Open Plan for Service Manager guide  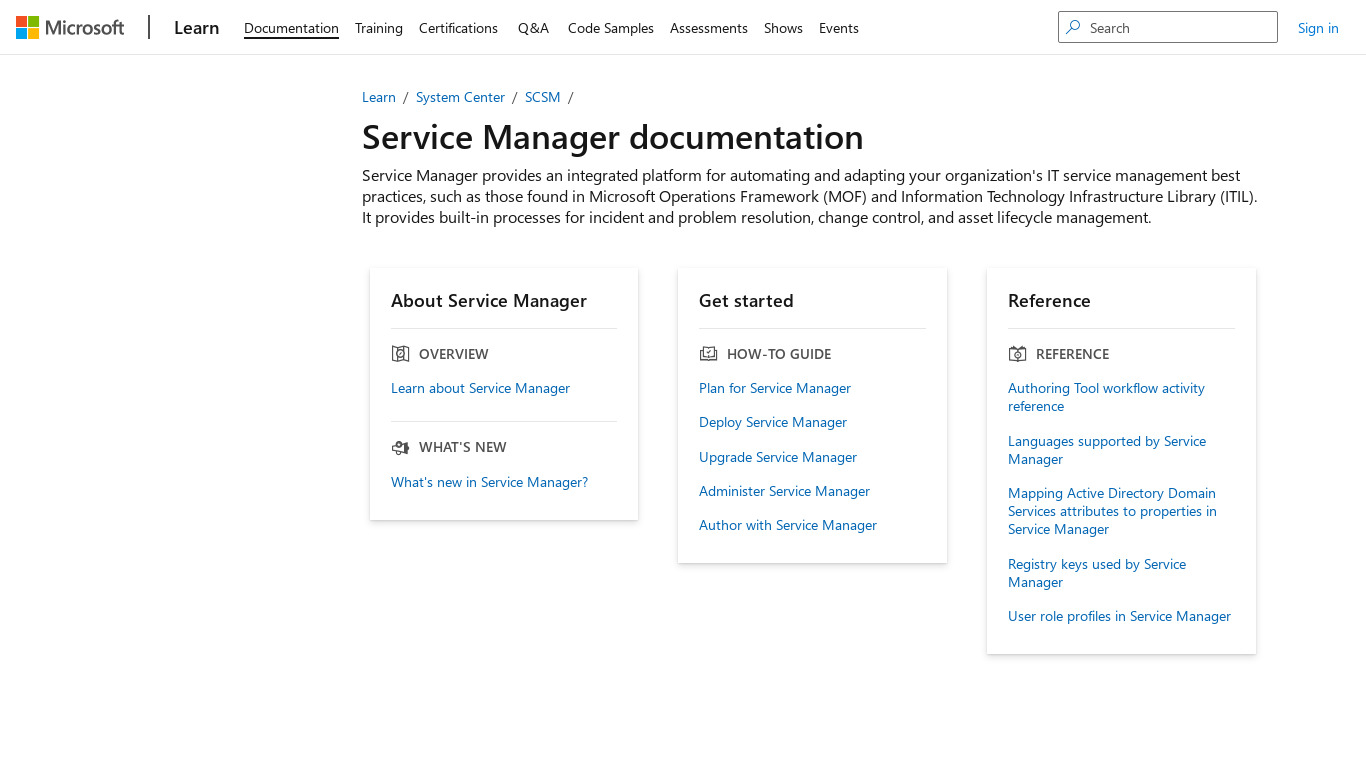(775, 388)
